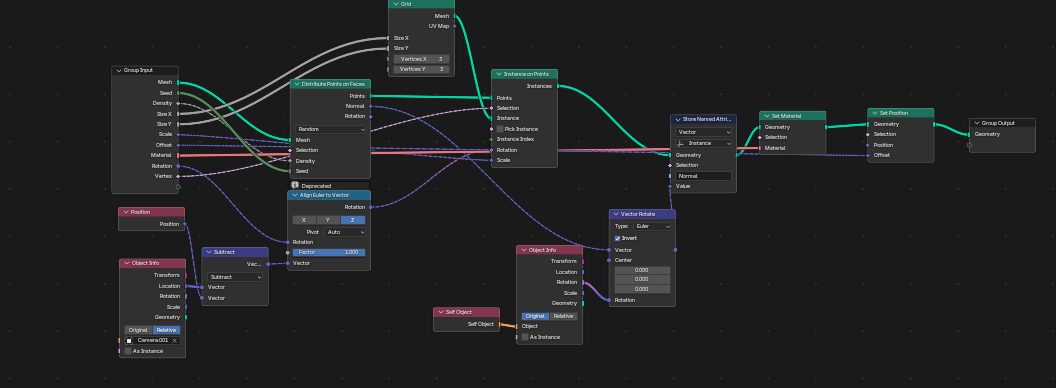Click the Instances output socket
The height and width of the screenshot is (388, 1056).
point(558,86)
